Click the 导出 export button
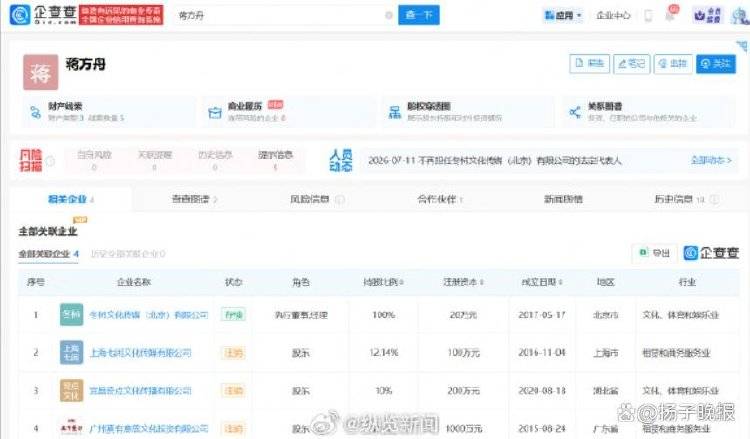750x439 pixels. click(655, 252)
